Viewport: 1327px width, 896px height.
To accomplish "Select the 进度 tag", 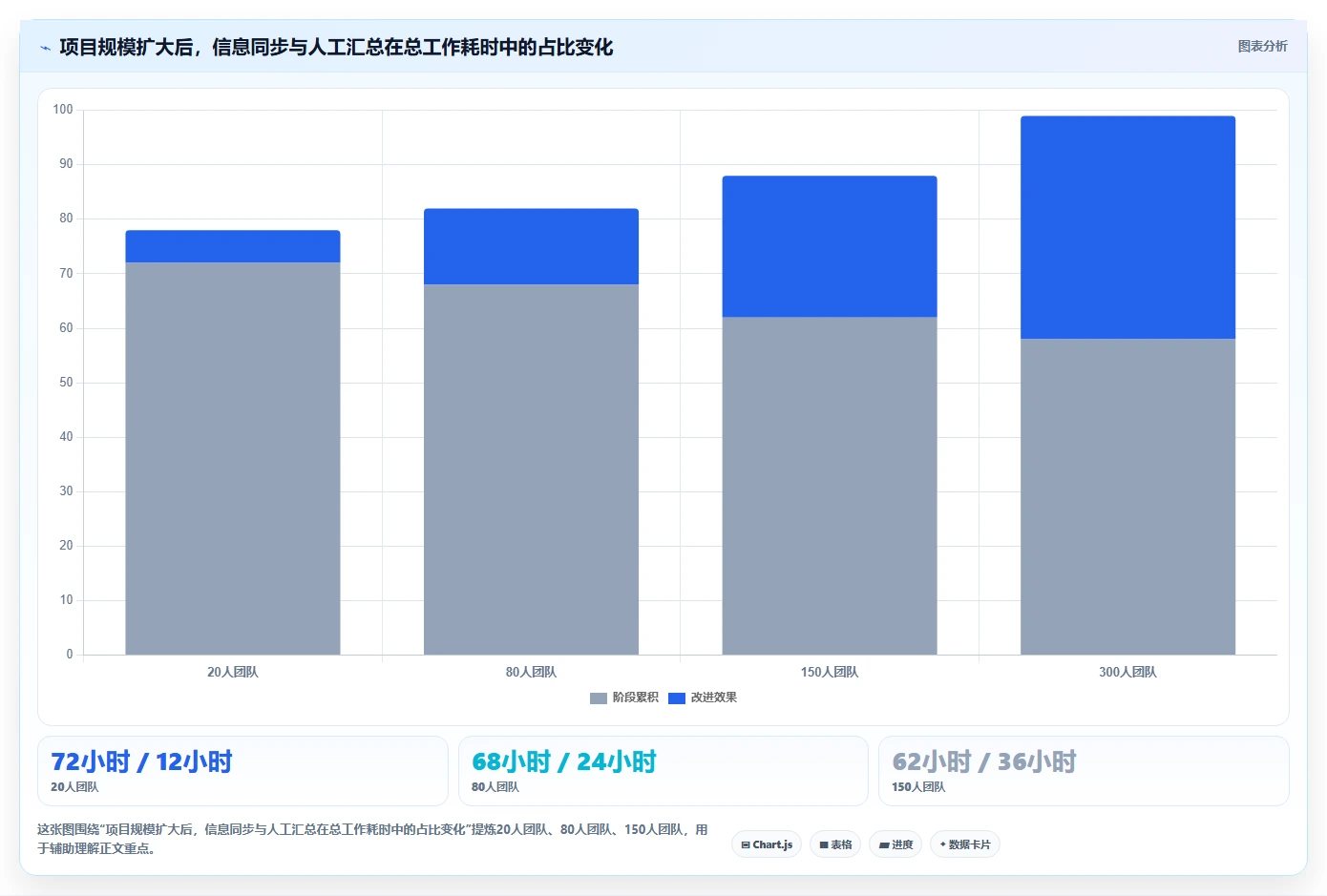I will click(x=895, y=844).
